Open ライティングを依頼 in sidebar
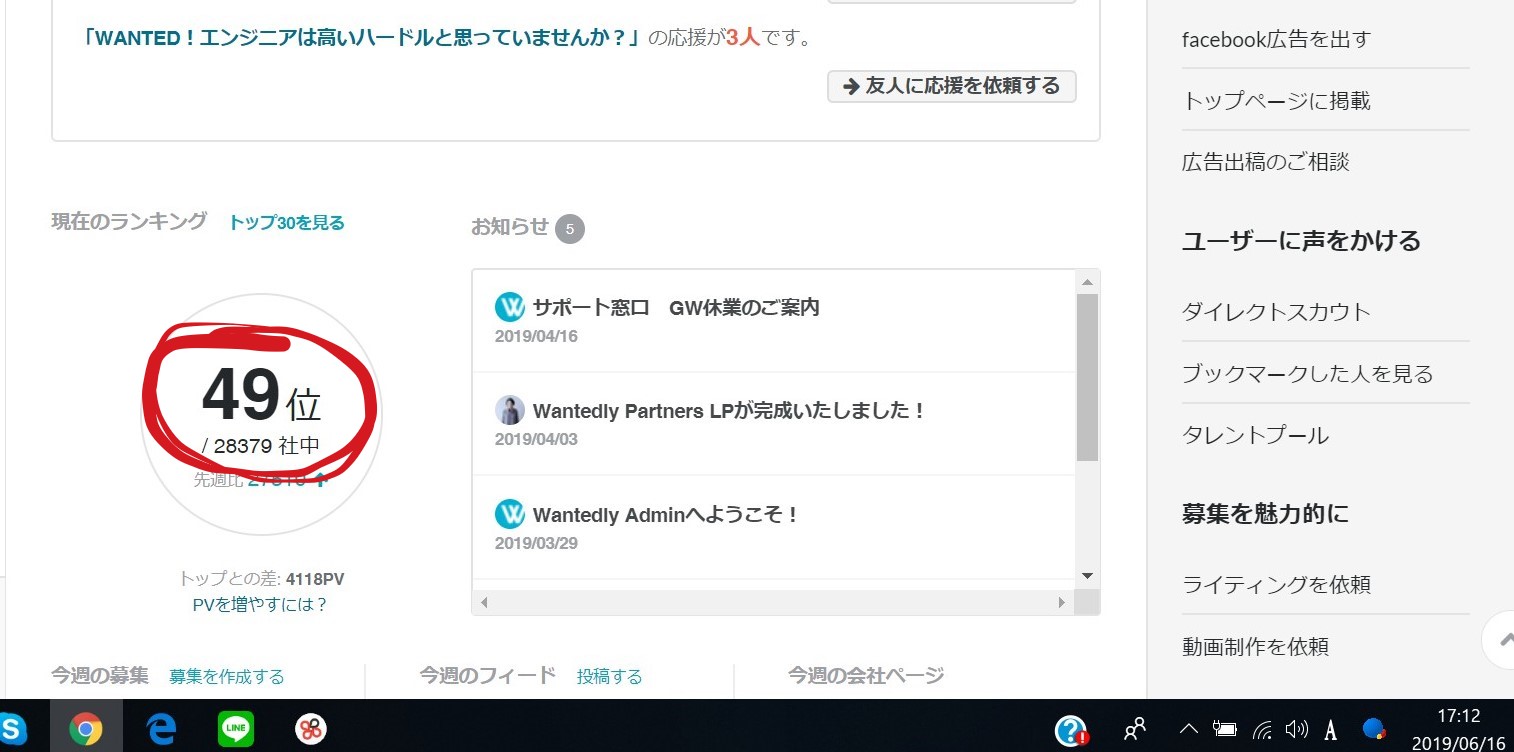1514x752 pixels. (1276, 585)
